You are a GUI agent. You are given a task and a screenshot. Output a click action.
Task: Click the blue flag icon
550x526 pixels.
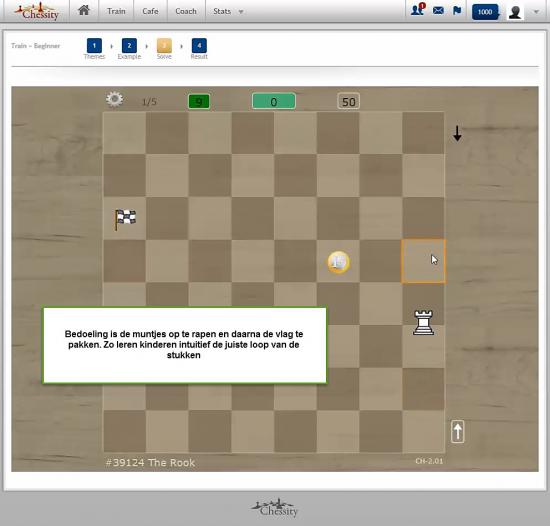[x=457, y=11]
